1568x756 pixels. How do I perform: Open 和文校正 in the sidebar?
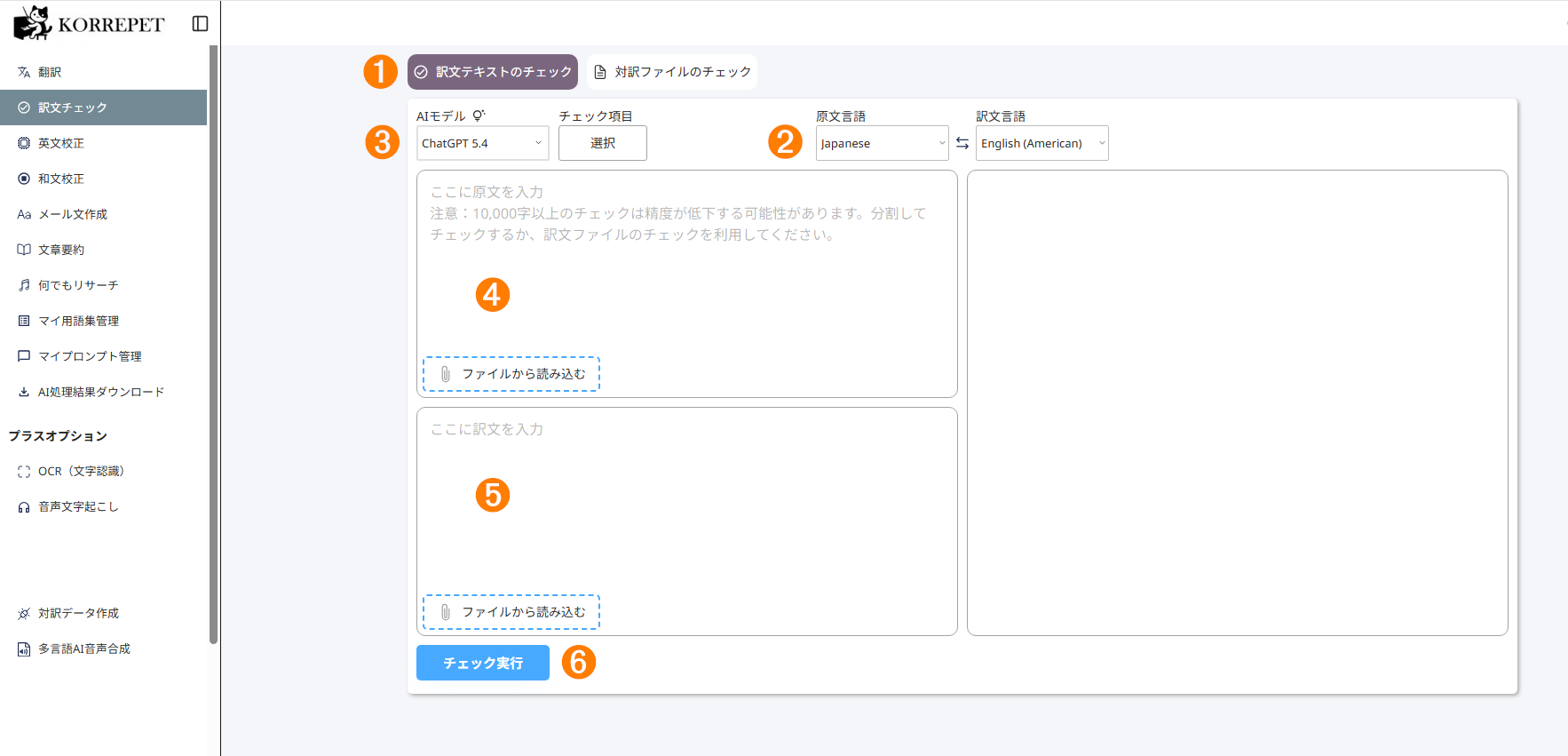[103, 179]
